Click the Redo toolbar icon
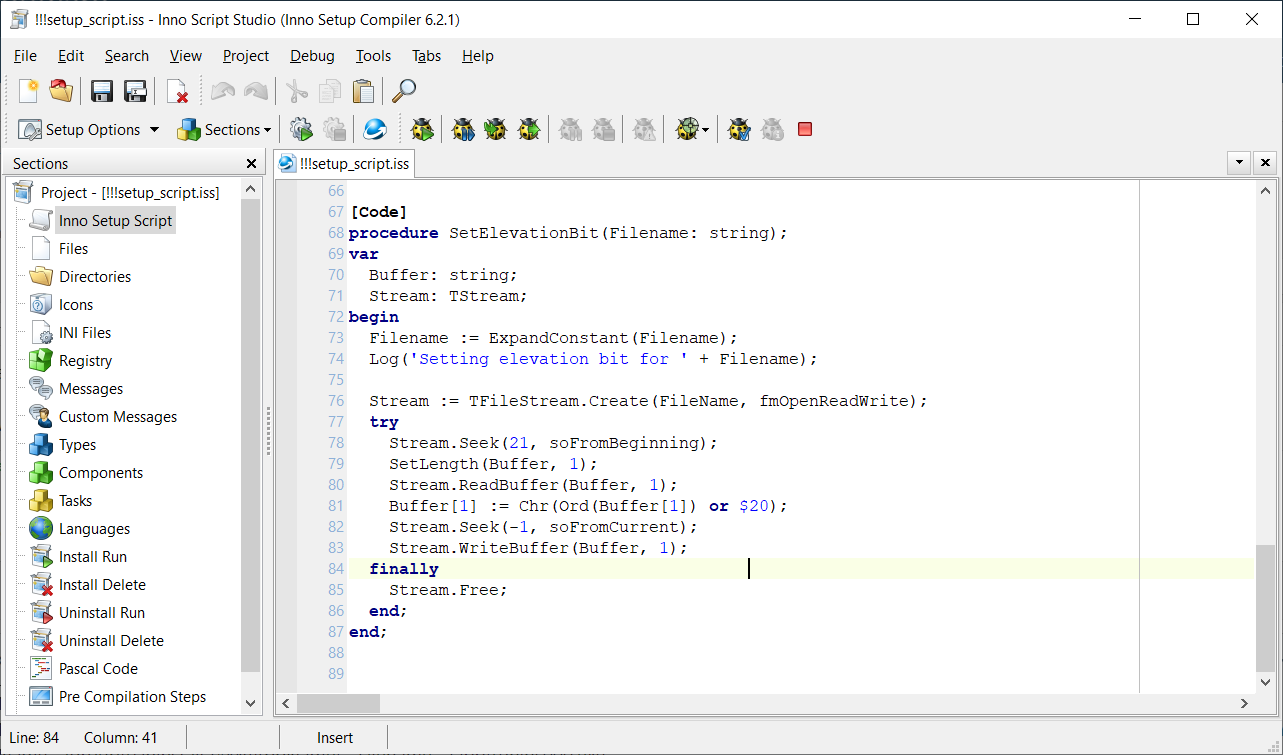 (256, 91)
